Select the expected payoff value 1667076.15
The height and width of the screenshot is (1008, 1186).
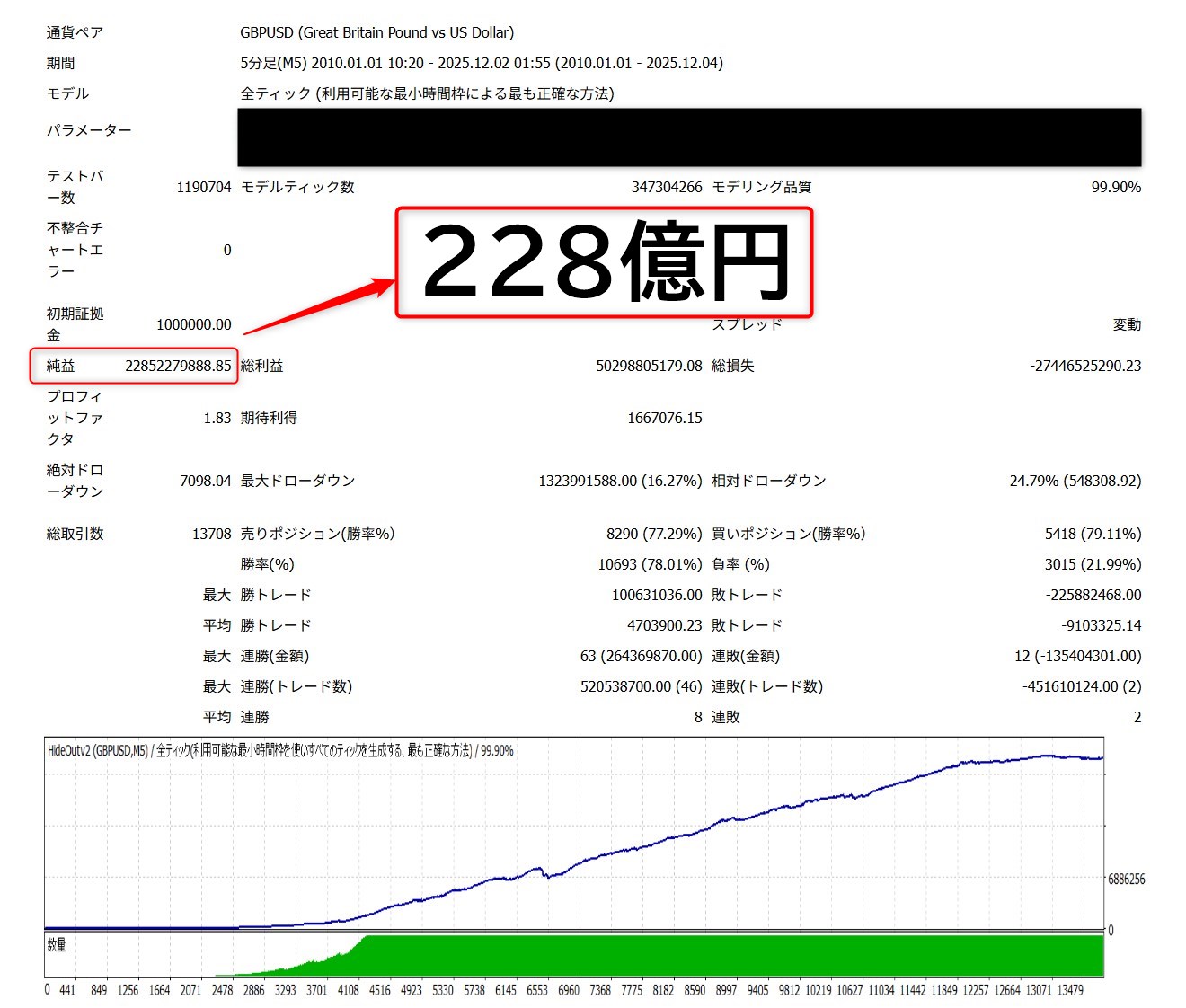(x=665, y=418)
